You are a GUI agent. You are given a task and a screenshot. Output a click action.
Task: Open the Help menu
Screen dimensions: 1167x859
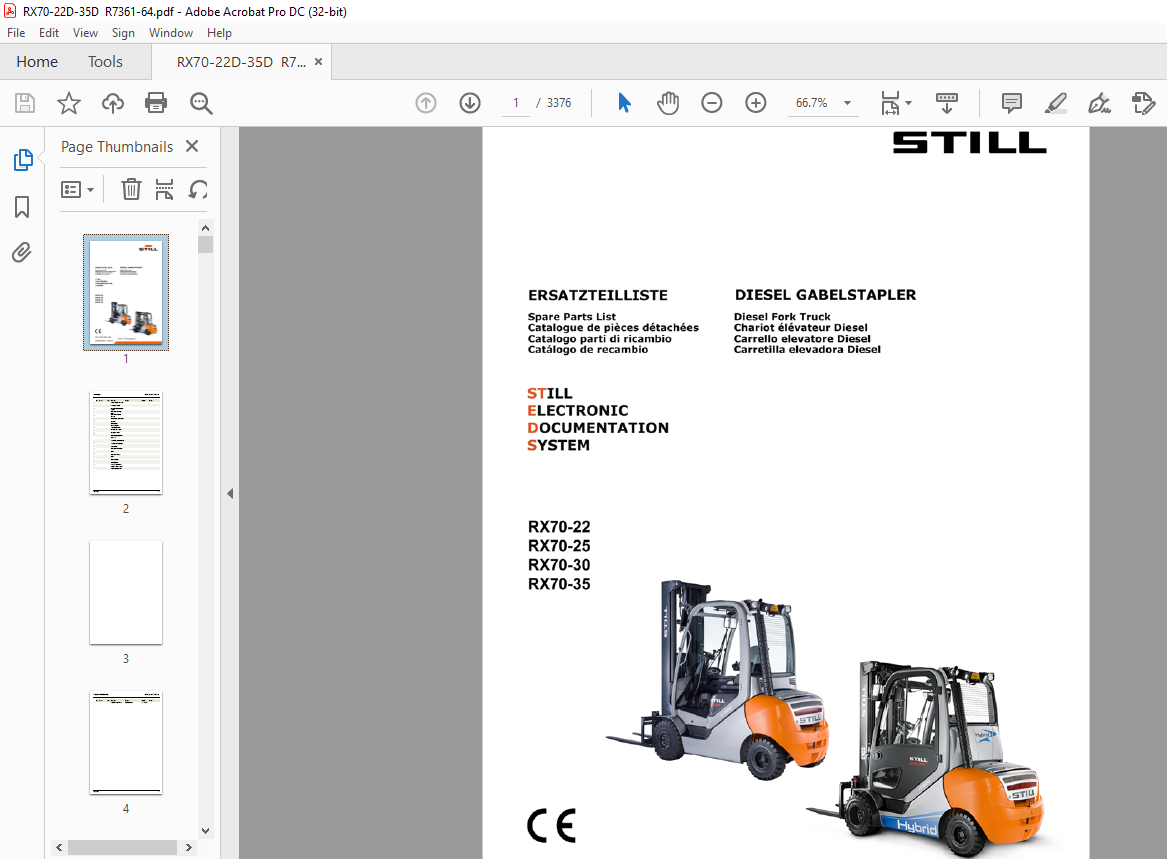pyautogui.click(x=219, y=33)
